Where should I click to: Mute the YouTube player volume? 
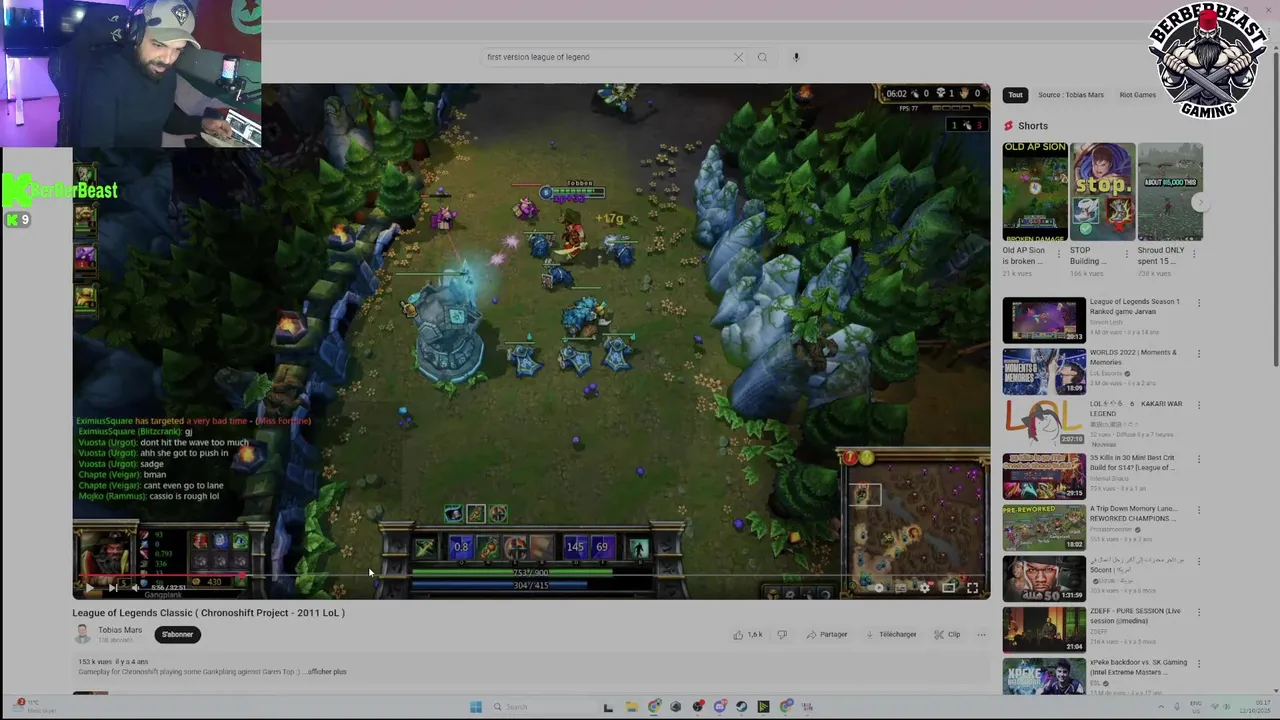pos(134,588)
